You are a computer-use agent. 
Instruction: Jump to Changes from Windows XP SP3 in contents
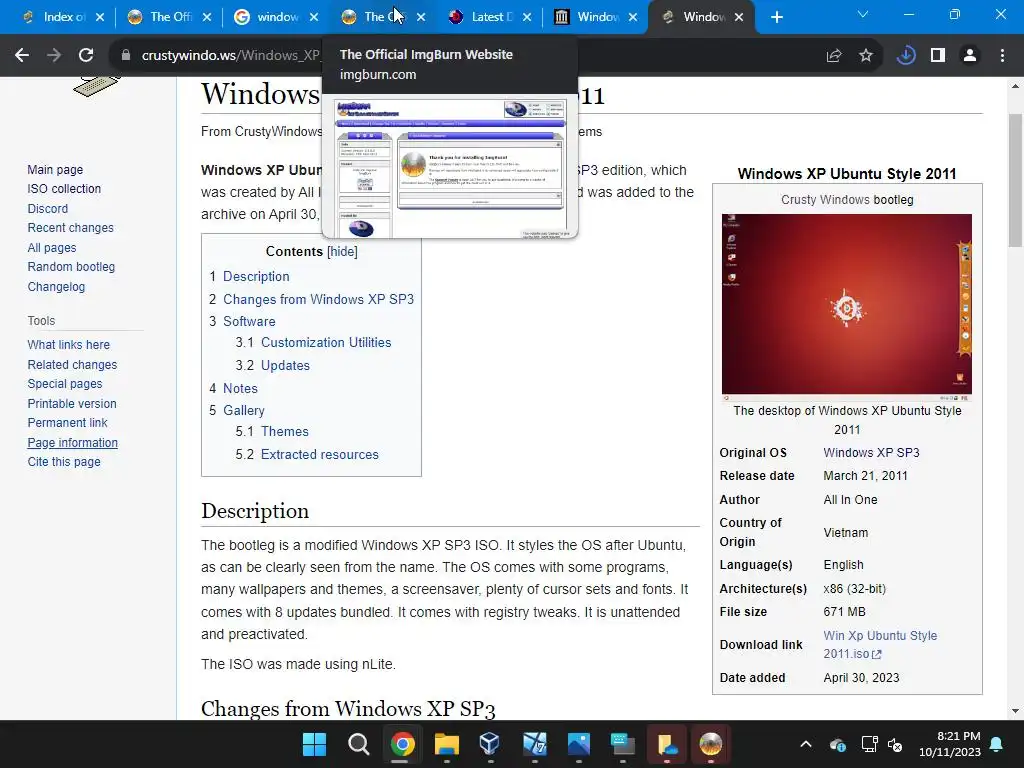pyautogui.click(x=318, y=299)
